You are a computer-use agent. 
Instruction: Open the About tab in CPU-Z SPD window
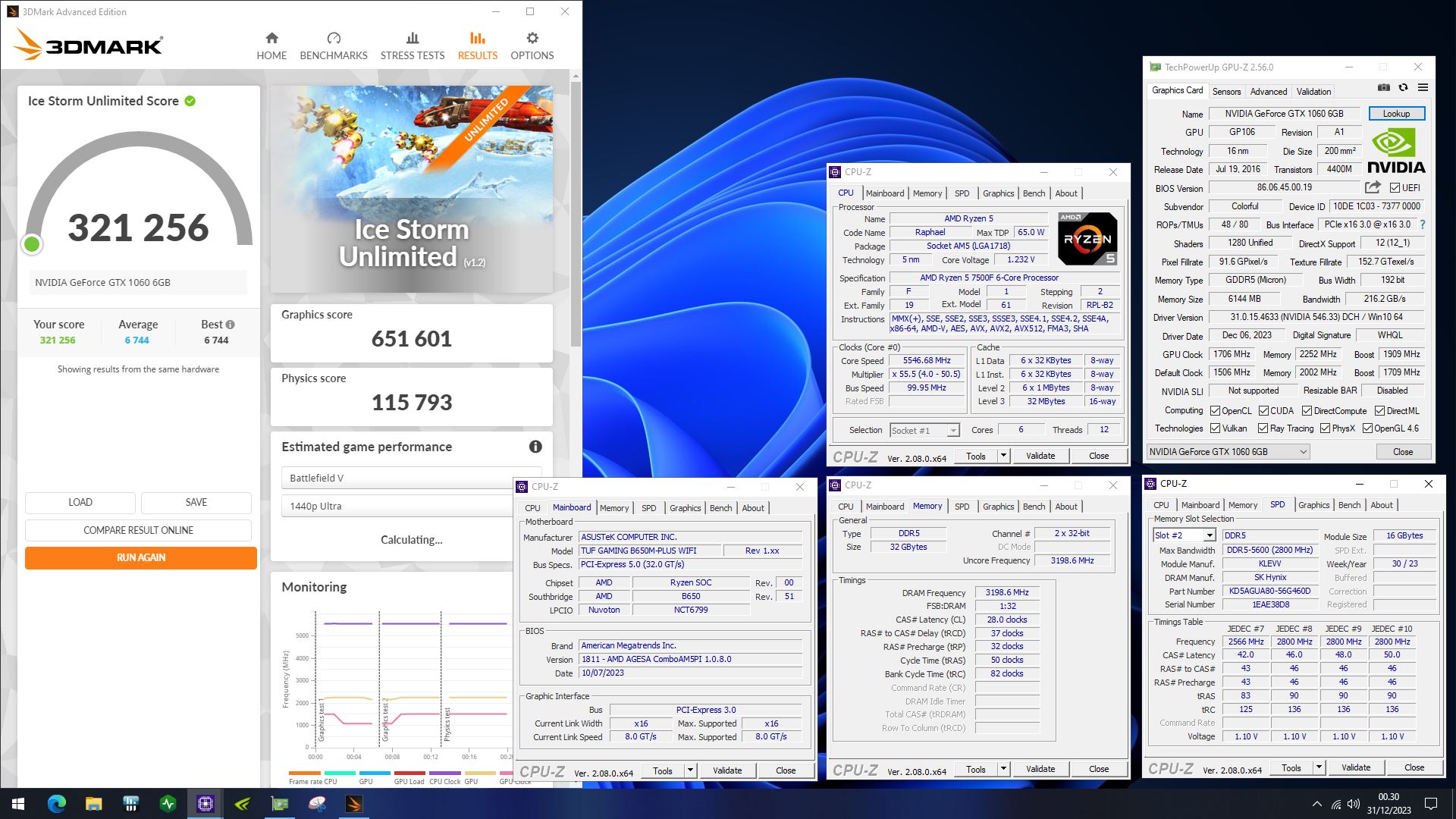click(1381, 505)
